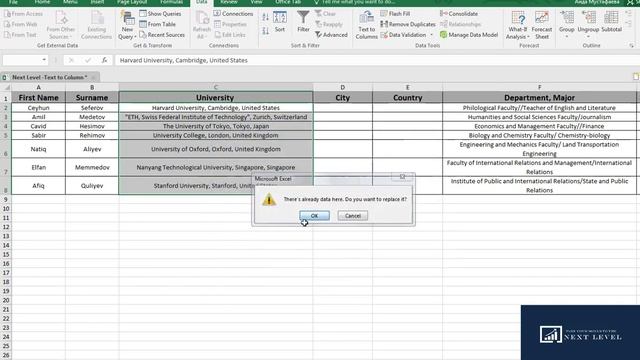Image resolution: width=640 pixels, height=360 pixels.
Task: Select column D header
Action: [342, 87]
